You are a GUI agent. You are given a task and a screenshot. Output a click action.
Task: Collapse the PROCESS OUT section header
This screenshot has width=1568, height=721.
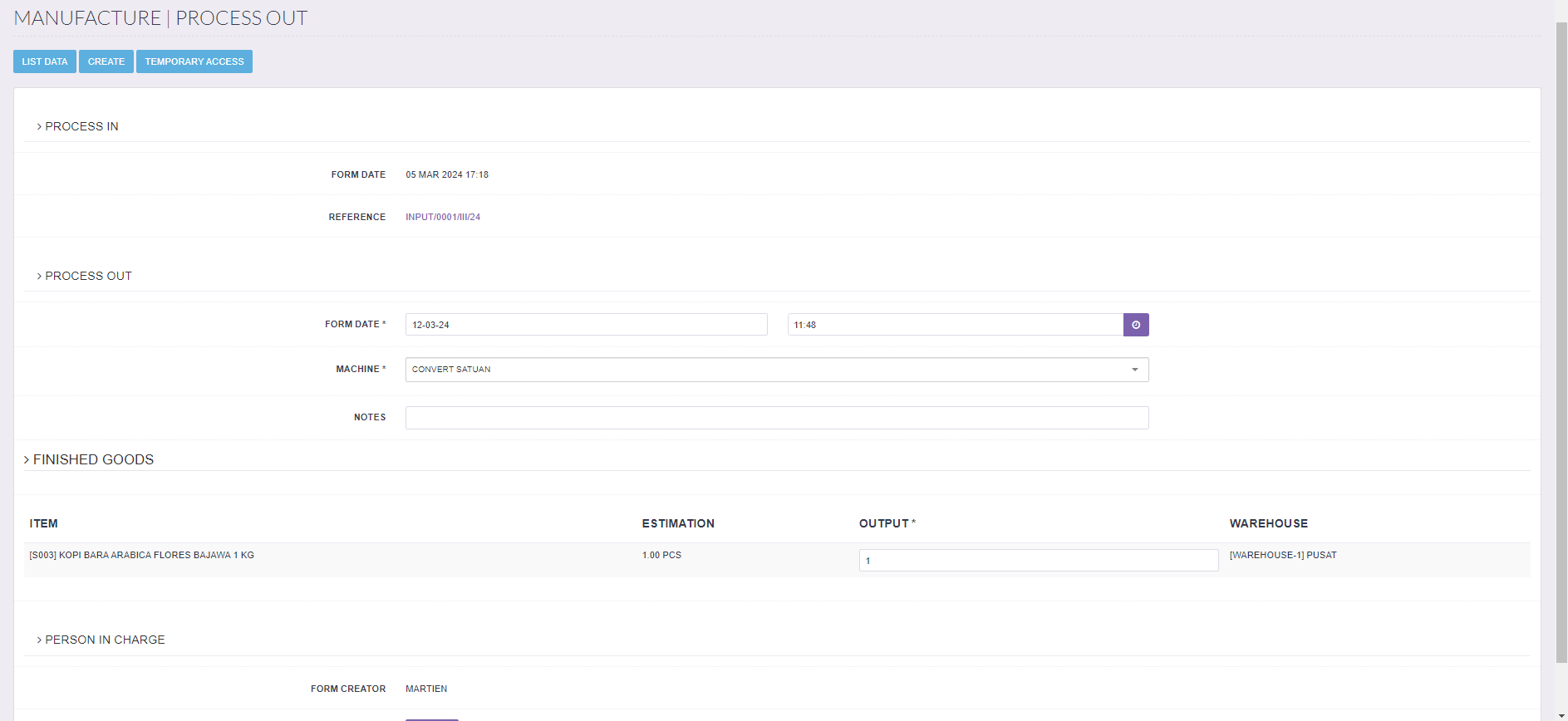tap(88, 276)
